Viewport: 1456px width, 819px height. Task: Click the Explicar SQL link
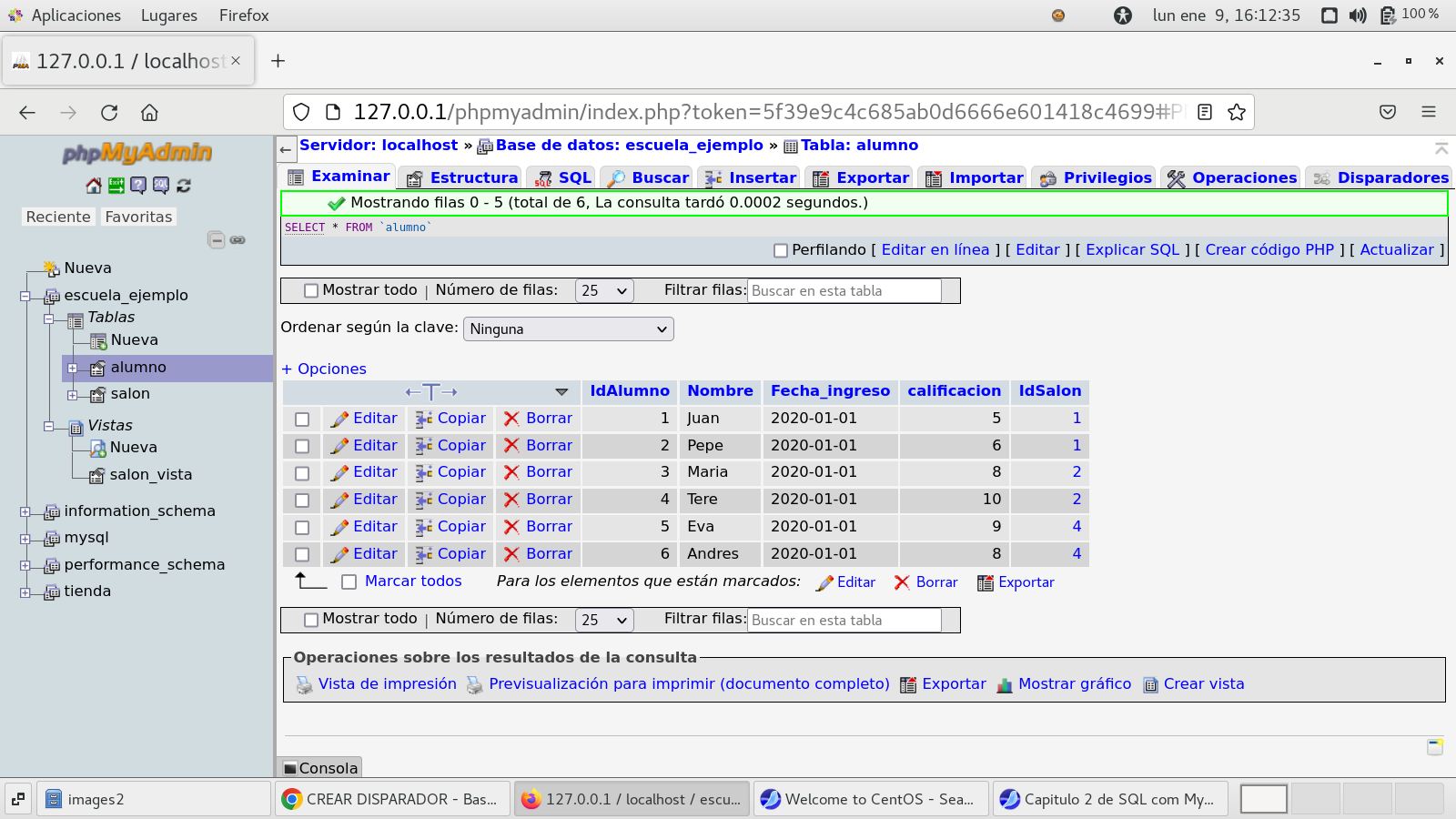click(x=1132, y=250)
